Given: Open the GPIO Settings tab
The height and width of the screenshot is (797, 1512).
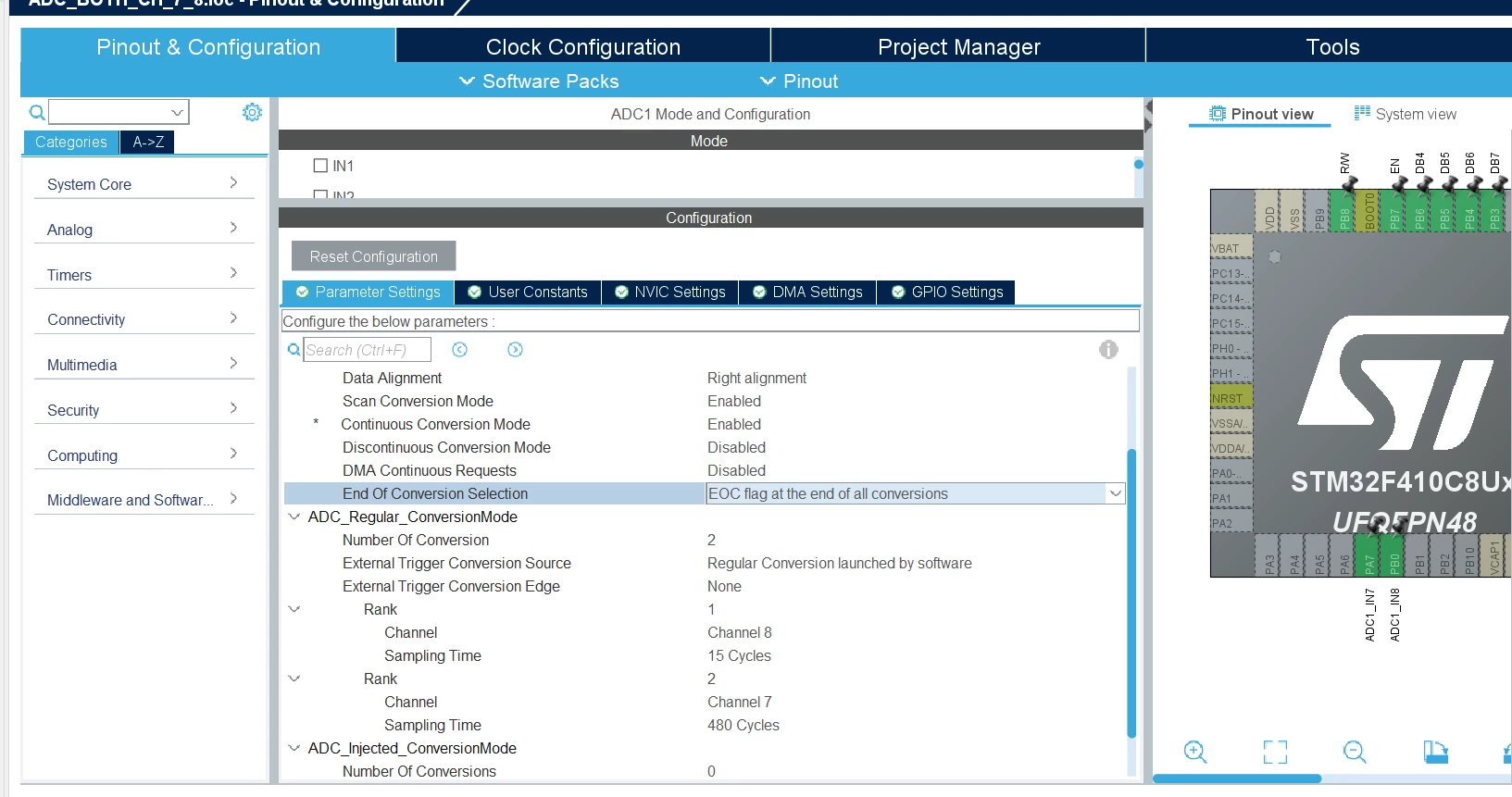Looking at the screenshot, I should tap(946, 293).
